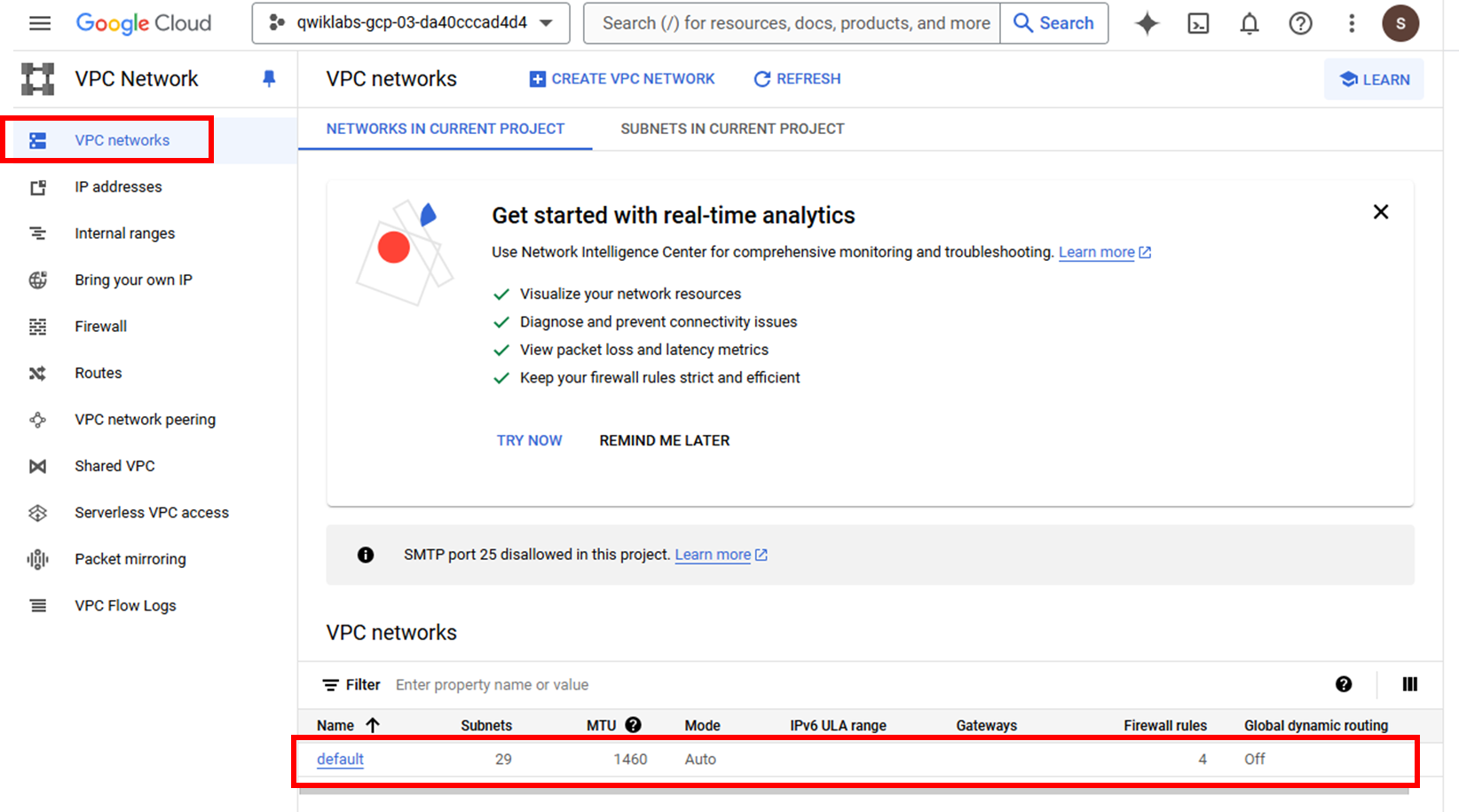Open IP addresses page
This screenshot has height=812, width=1459.
(119, 187)
